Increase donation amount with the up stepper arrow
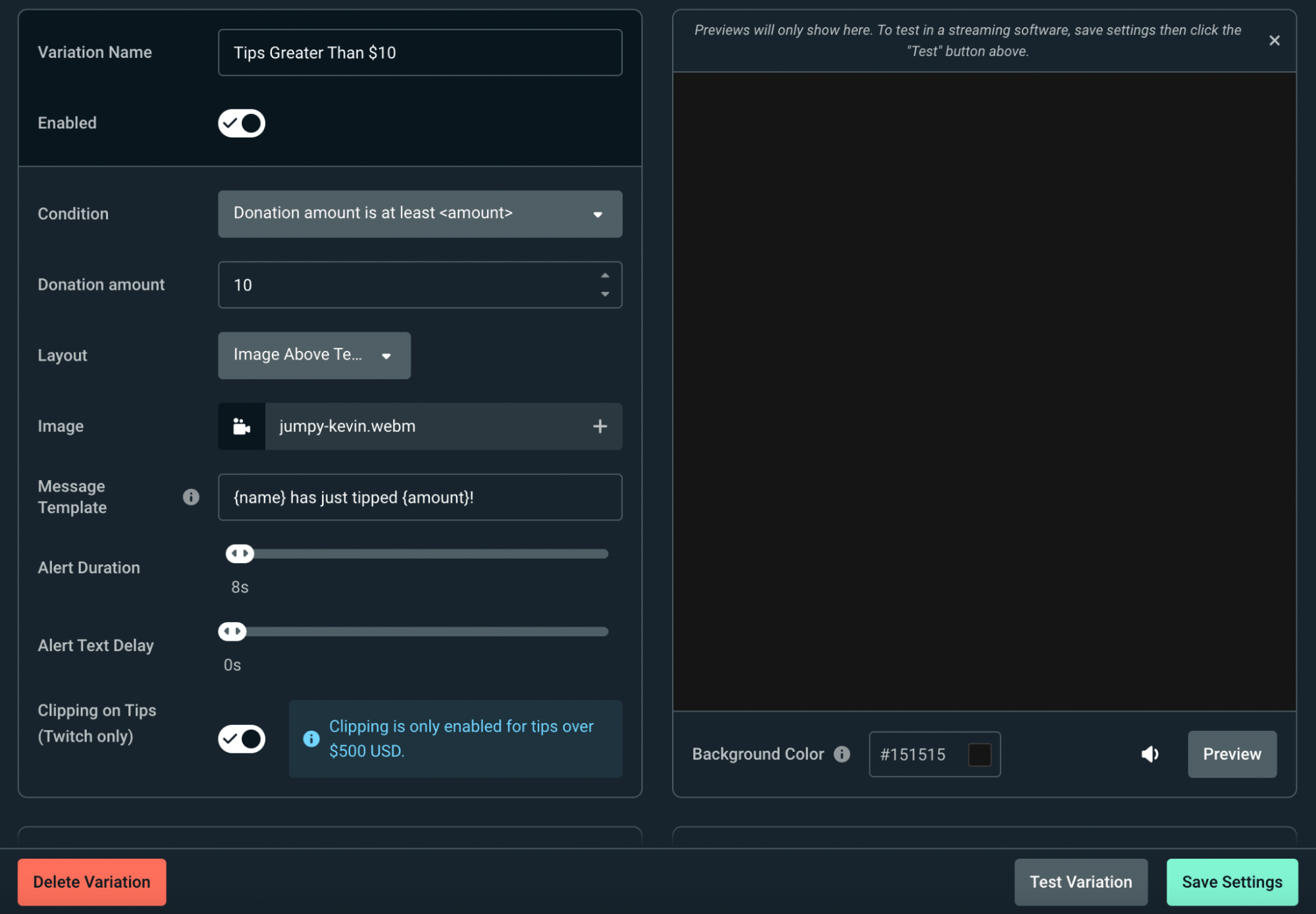This screenshot has width=1316, height=914. [604, 274]
